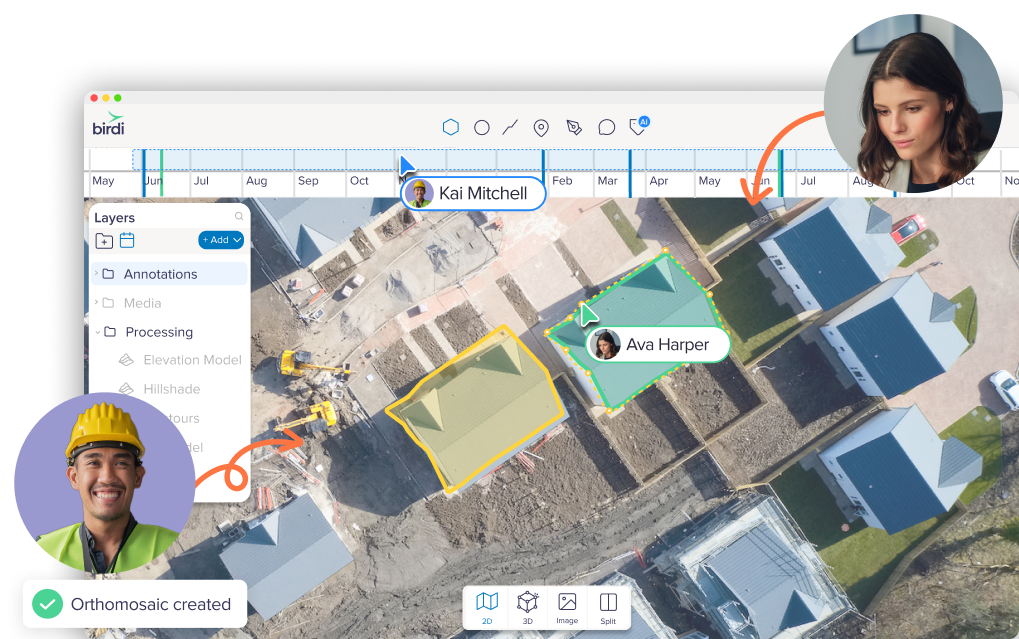This screenshot has height=639, width=1019.
Task: Switch to 3D view
Action: 527,605
